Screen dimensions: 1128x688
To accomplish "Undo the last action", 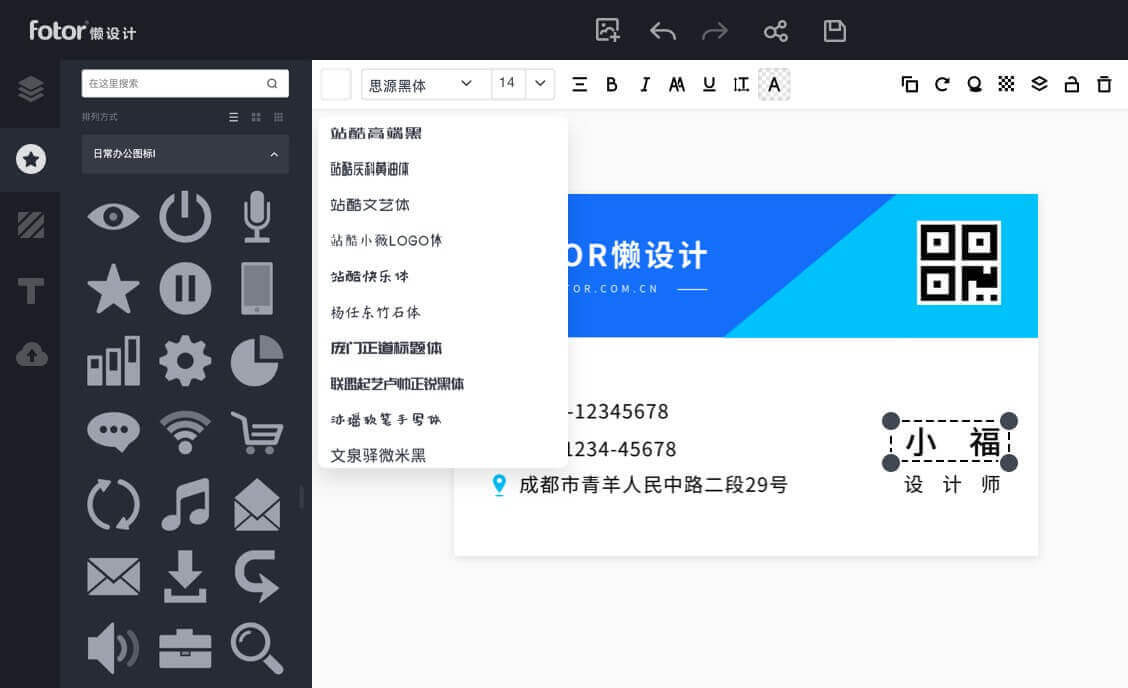I will (663, 31).
